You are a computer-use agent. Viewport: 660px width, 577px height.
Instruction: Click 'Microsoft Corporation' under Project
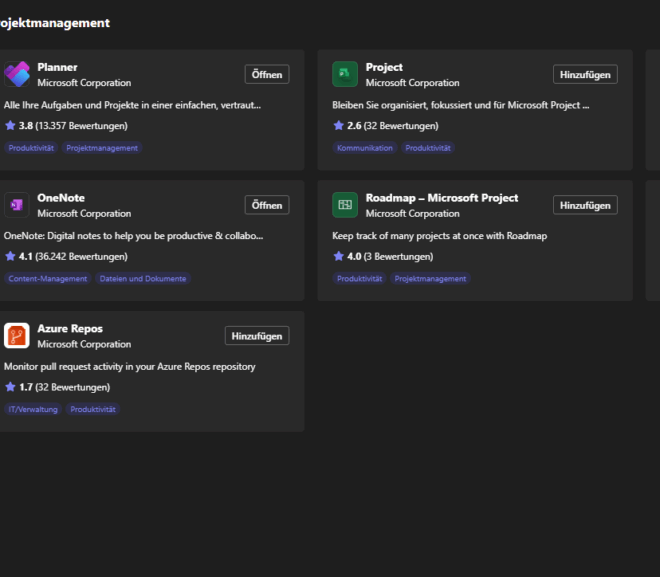pos(412,83)
